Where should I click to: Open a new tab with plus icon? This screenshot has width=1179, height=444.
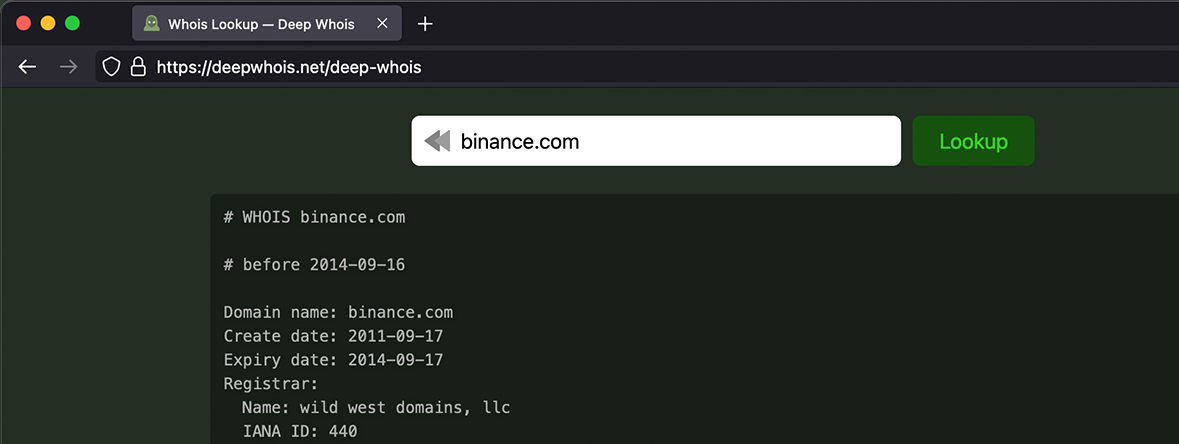tap(425, 24)
